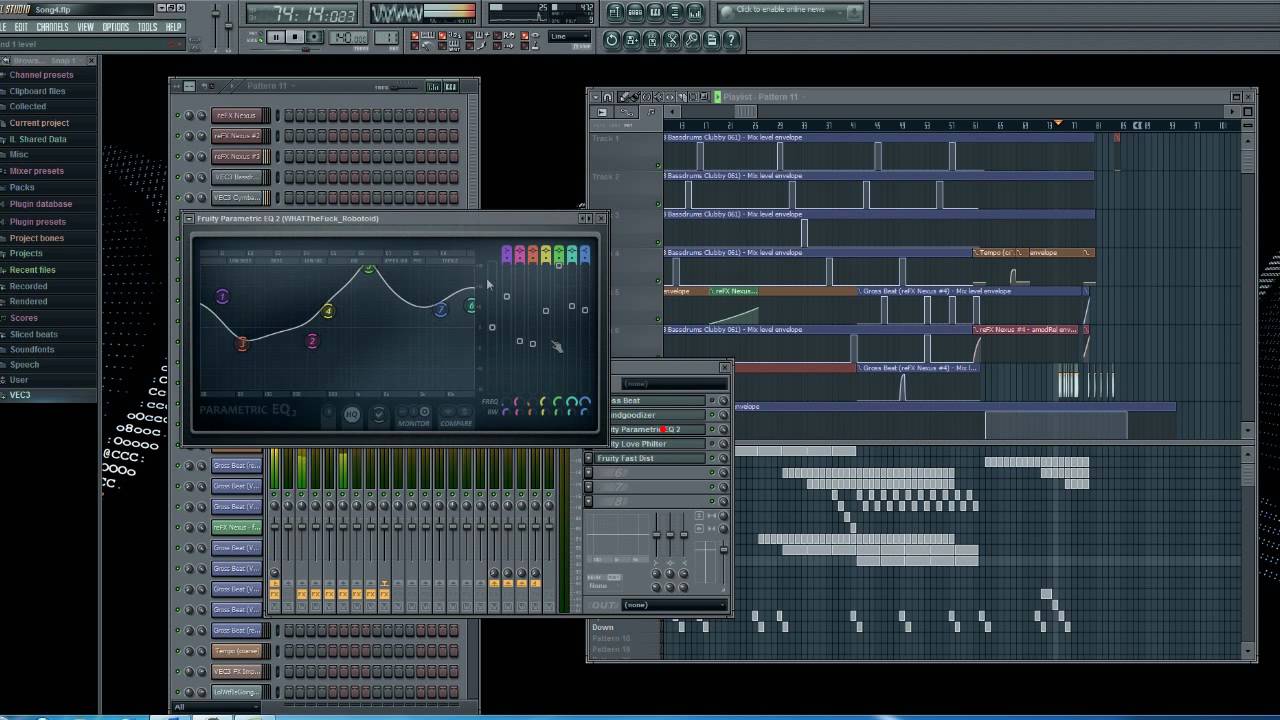Toggle the Fruity Love Philter slot on/off
Screen dimensions: 1280x720
(712, 444)
